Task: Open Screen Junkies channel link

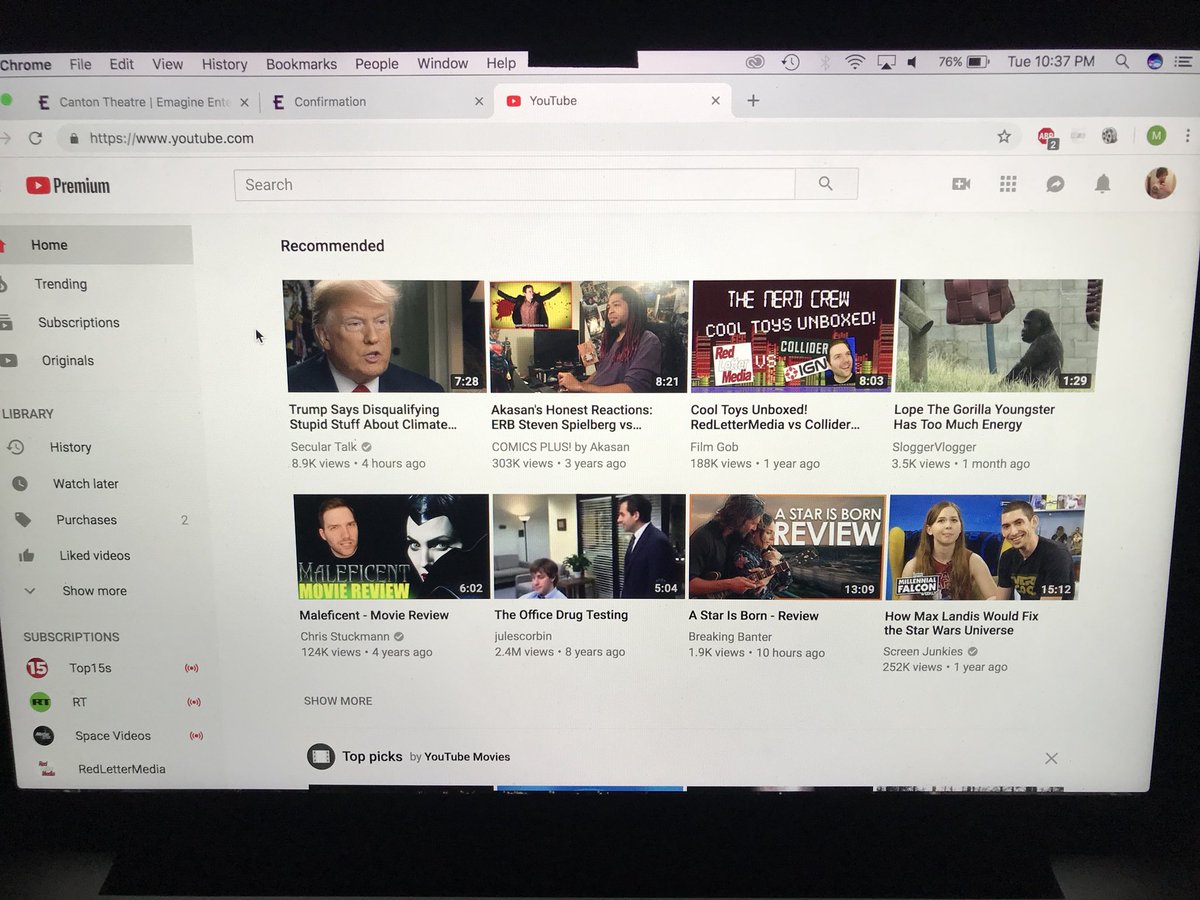Action: [x=922, y=651]
